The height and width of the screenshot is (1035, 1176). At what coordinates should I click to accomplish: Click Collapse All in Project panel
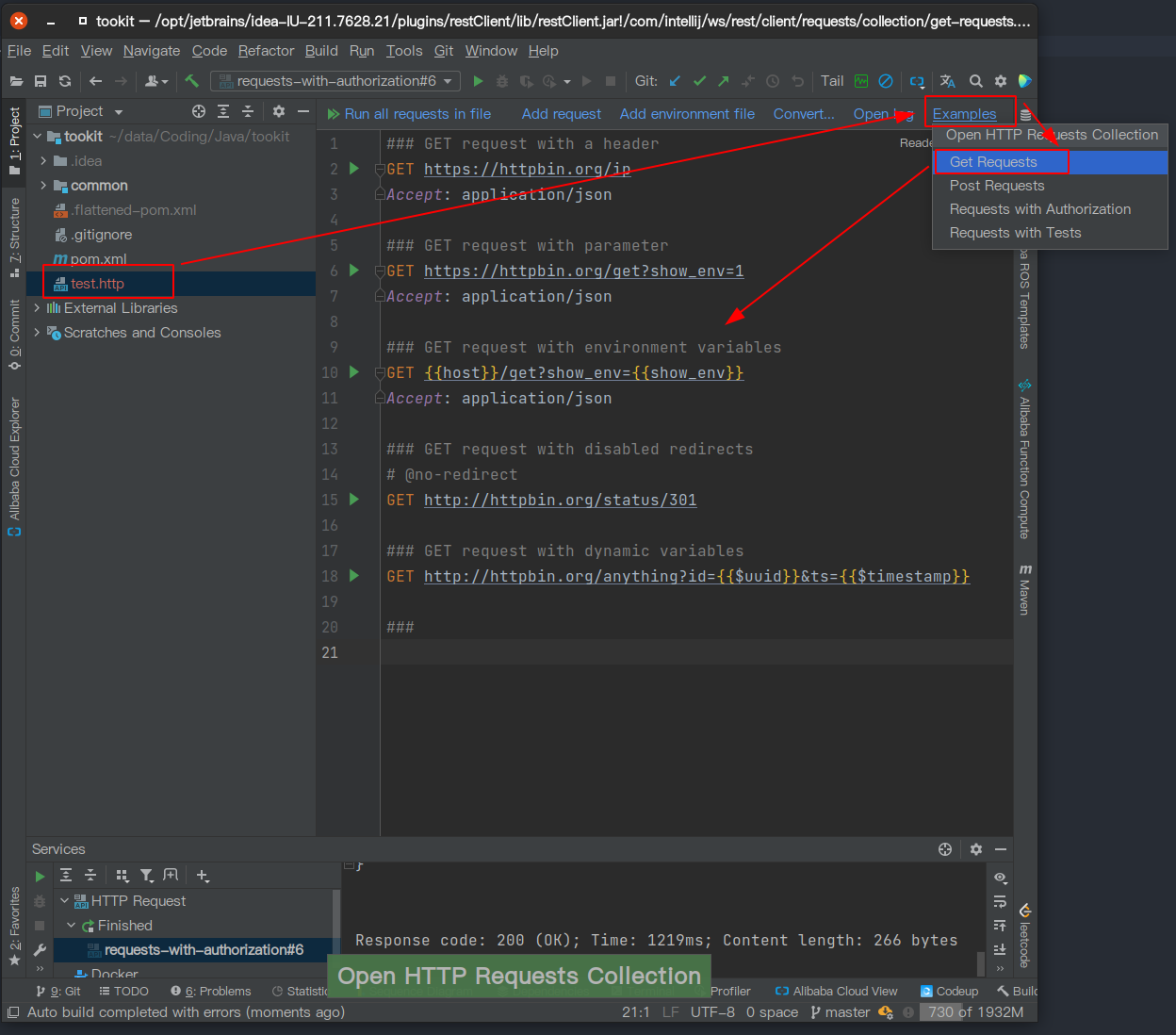click(248, 111)
